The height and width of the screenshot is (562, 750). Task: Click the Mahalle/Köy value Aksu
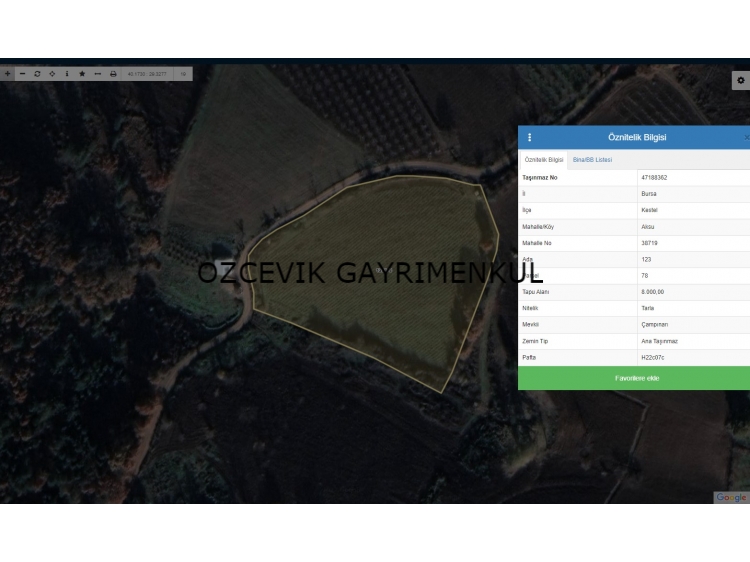[648, 227]
